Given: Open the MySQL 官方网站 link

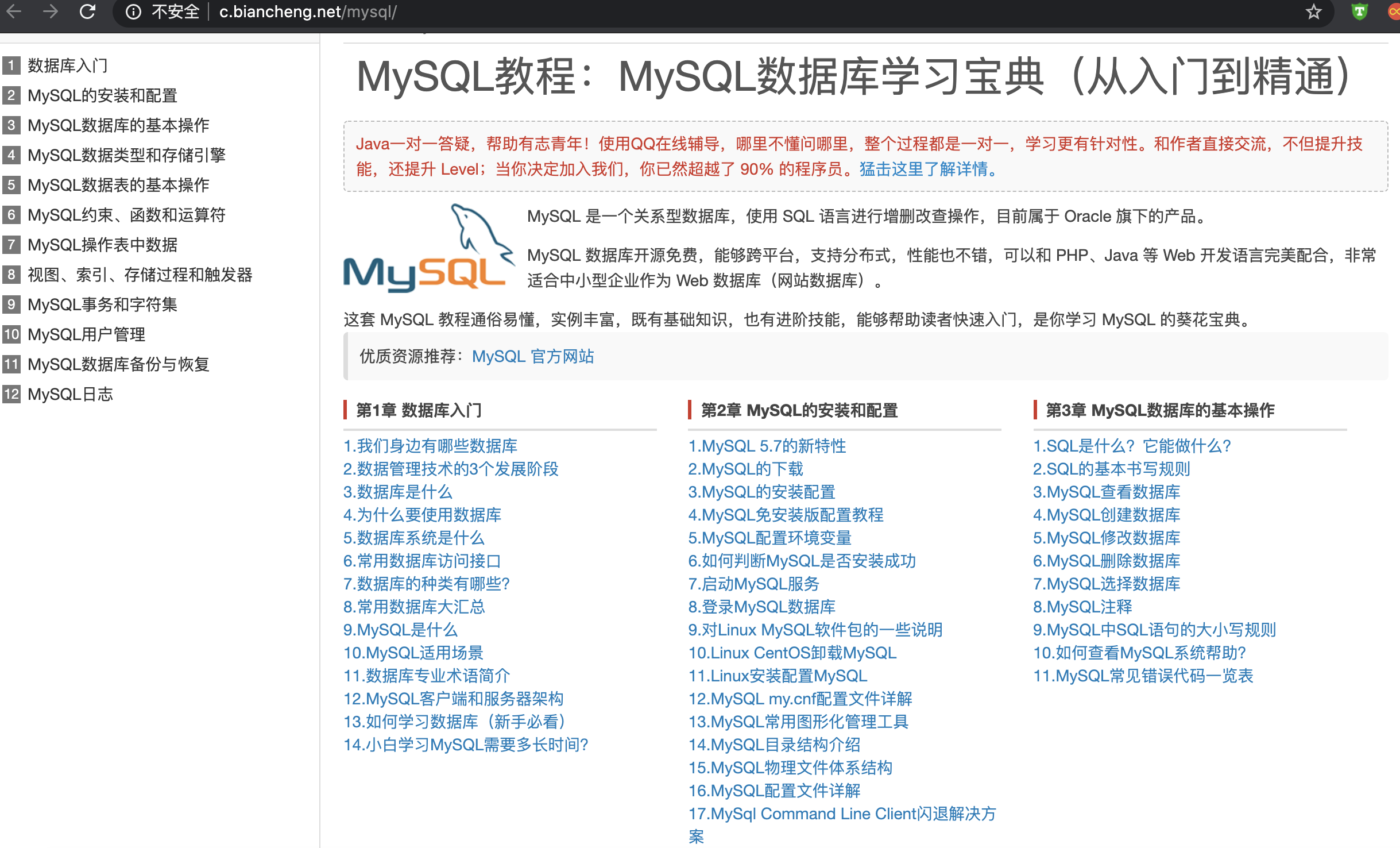Looking at the screenshot, I should [532, 357].
